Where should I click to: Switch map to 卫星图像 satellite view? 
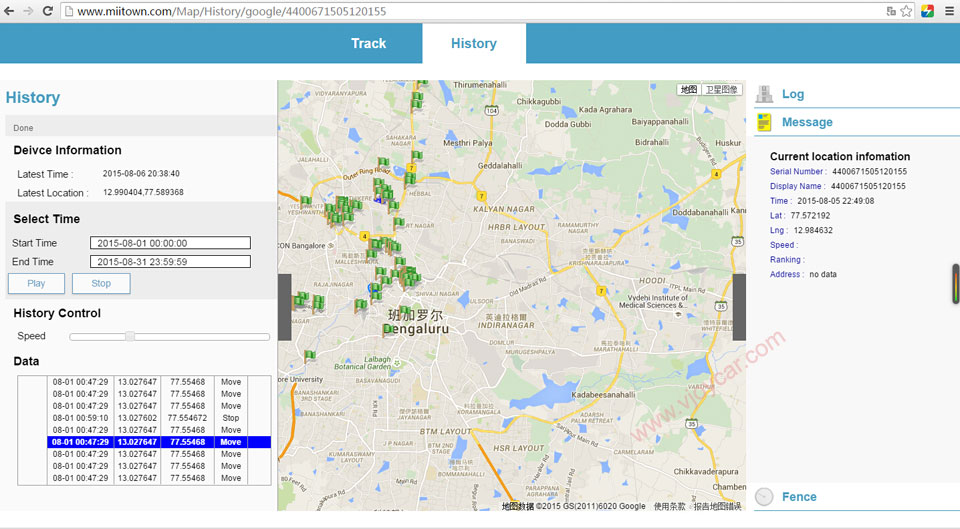click(721, 89)
